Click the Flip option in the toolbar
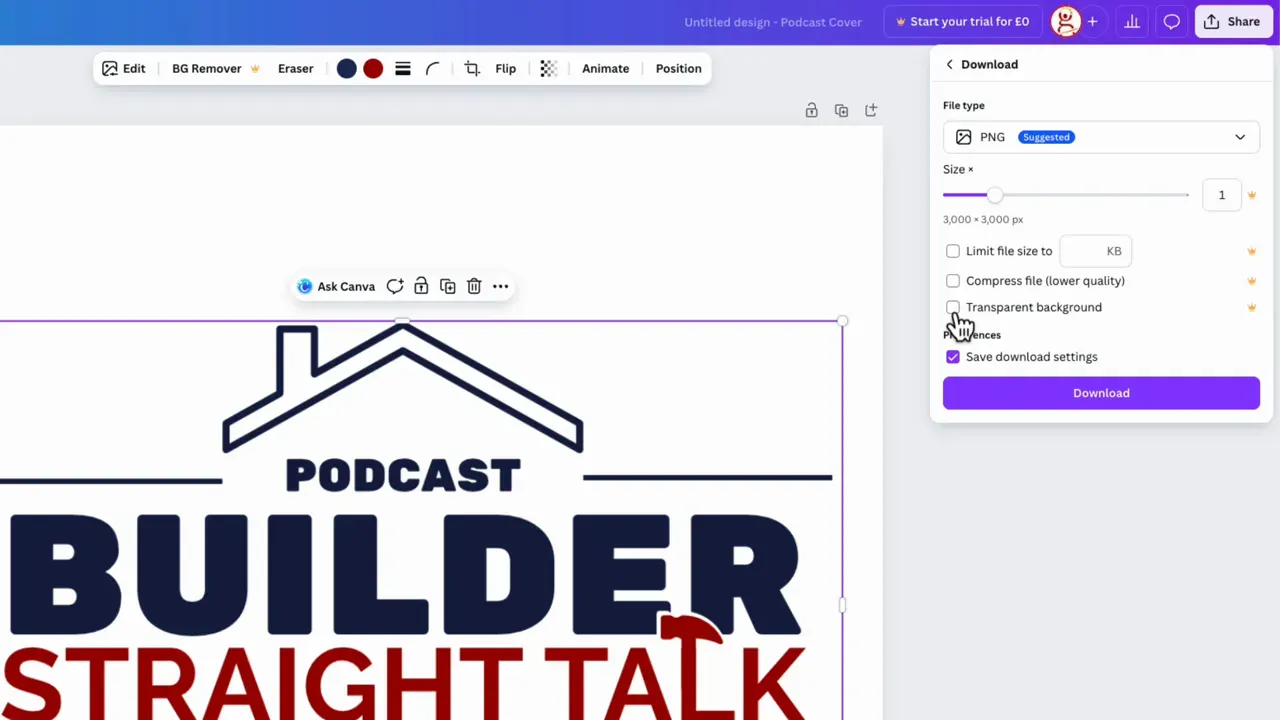This screenshot has height=720, width=1280. click(x=505, y=68)
